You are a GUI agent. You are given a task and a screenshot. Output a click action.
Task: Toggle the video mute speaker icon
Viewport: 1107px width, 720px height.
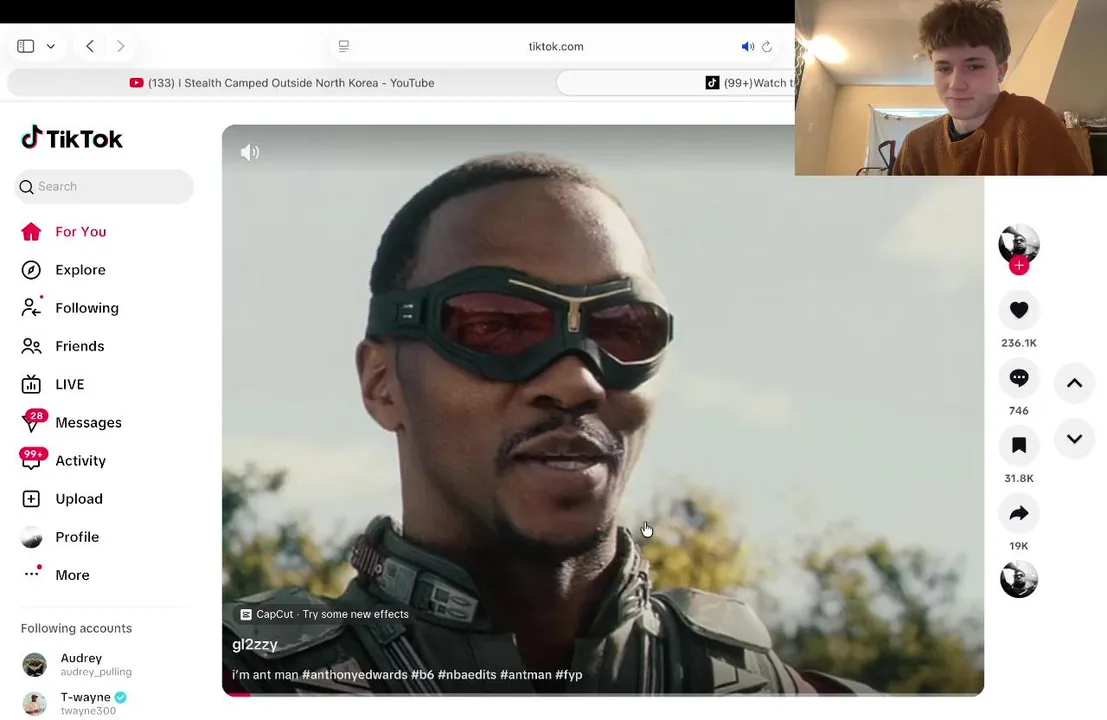point(250,152)
